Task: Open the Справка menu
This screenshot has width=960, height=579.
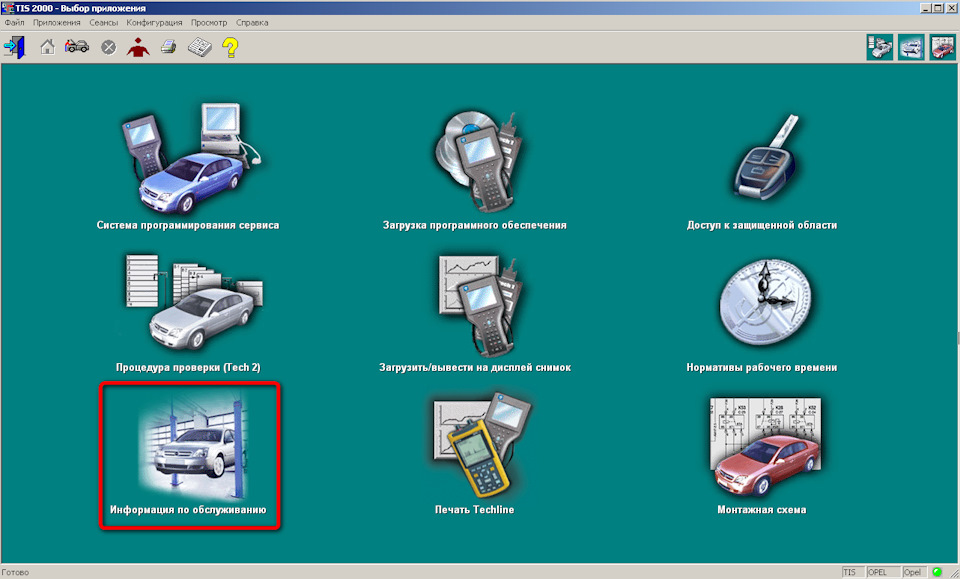Action: (x=252, y=23)
